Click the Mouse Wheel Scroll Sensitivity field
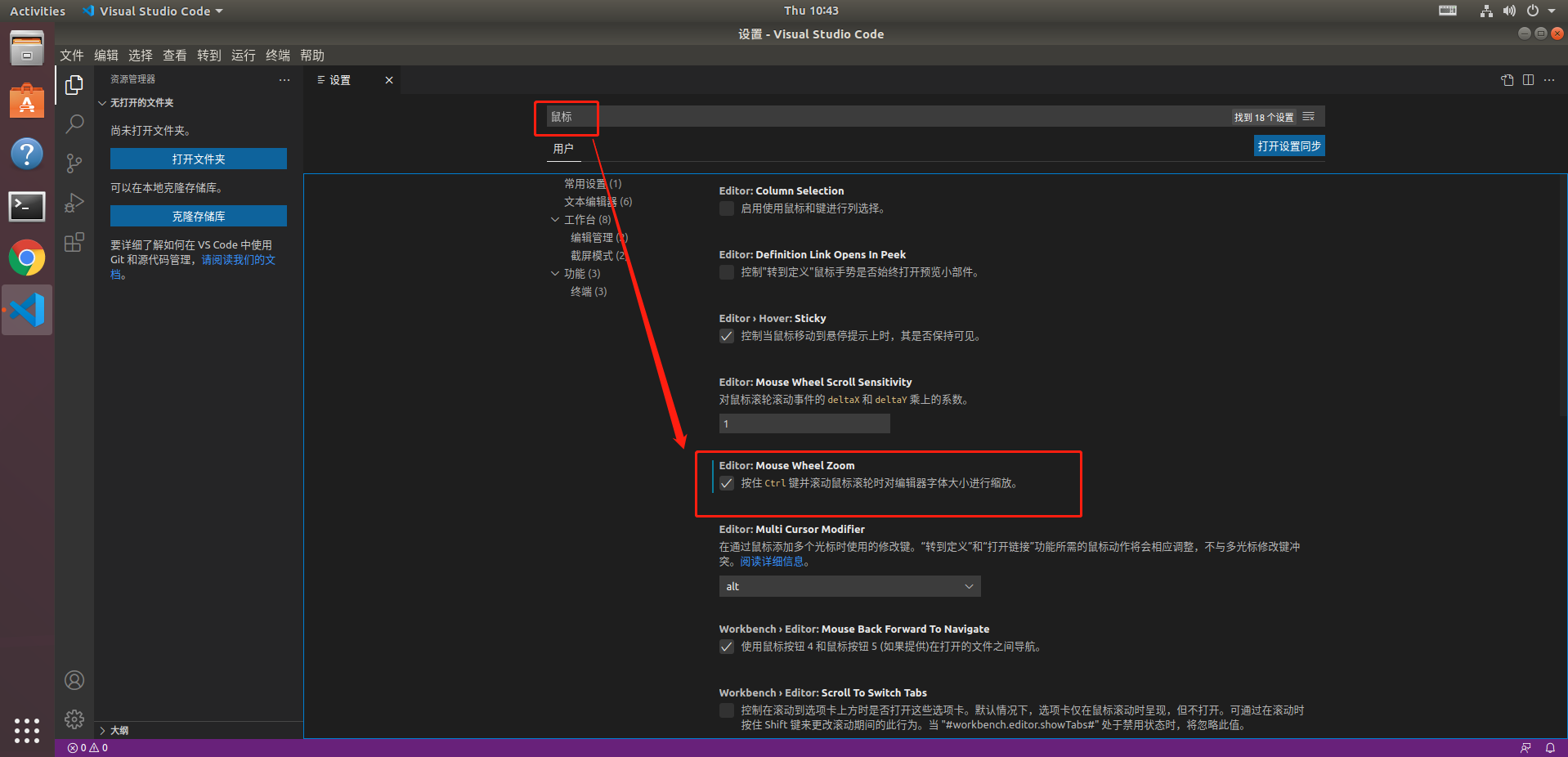 pyautogui.click(x=804, y=423)
